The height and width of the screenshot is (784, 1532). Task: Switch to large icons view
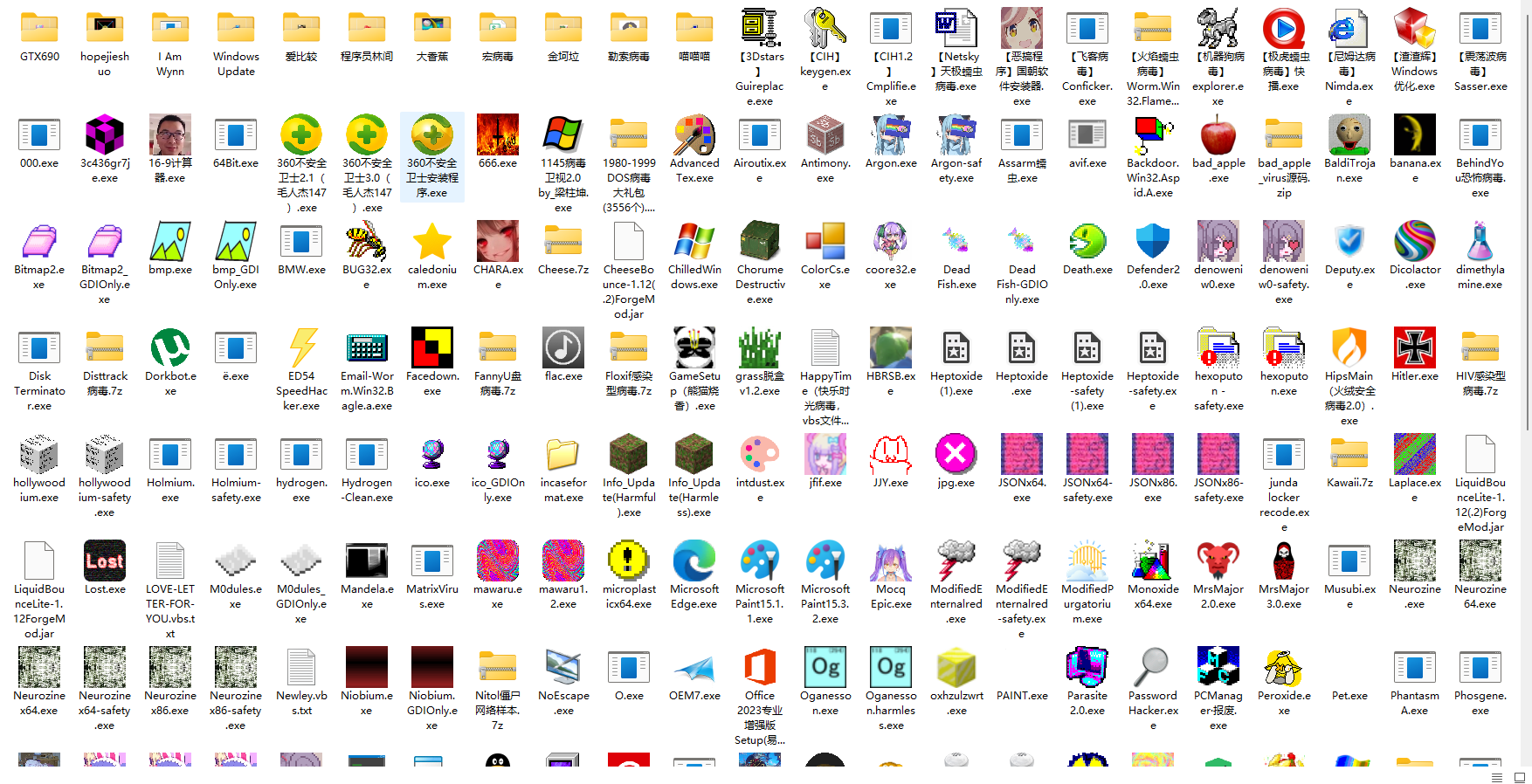coord(1519,777)
